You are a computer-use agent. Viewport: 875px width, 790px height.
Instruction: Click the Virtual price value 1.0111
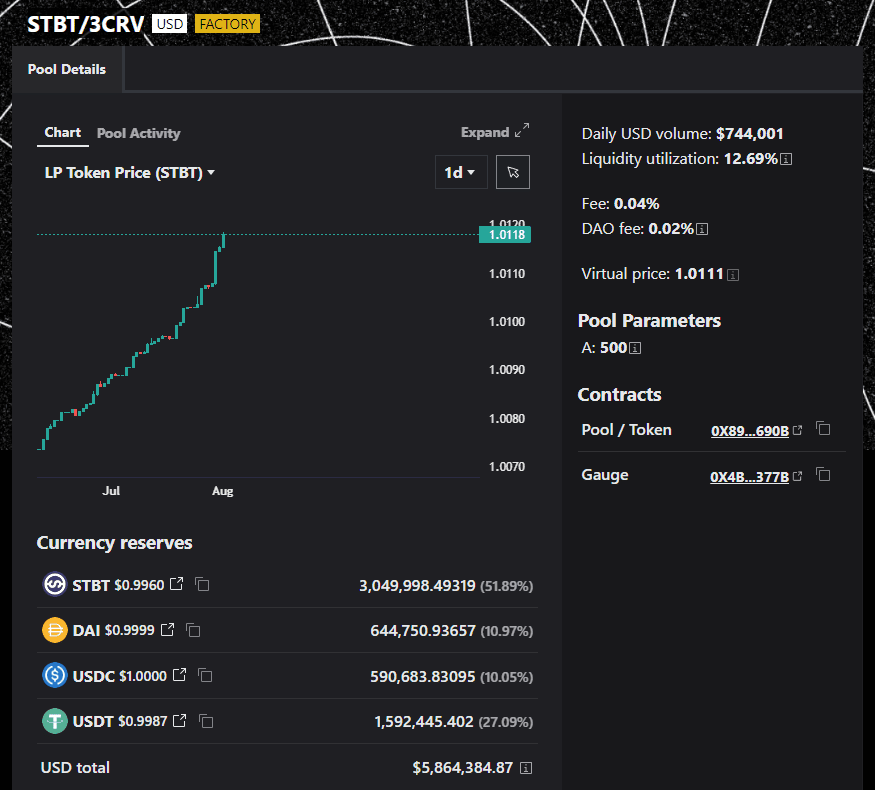point(699,274)
